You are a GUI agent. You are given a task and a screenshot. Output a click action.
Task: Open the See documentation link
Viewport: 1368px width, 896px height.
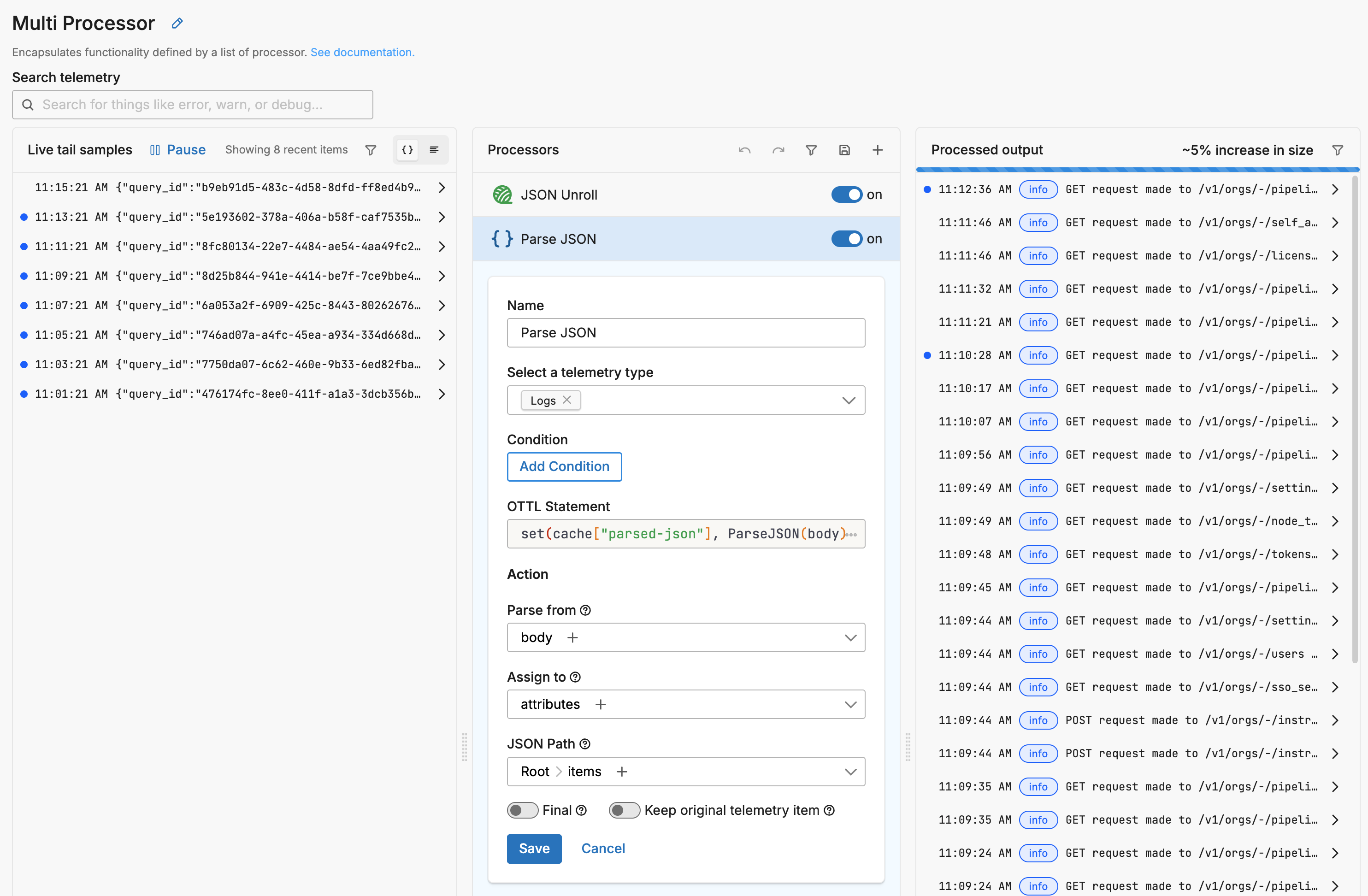coord(362,52)
